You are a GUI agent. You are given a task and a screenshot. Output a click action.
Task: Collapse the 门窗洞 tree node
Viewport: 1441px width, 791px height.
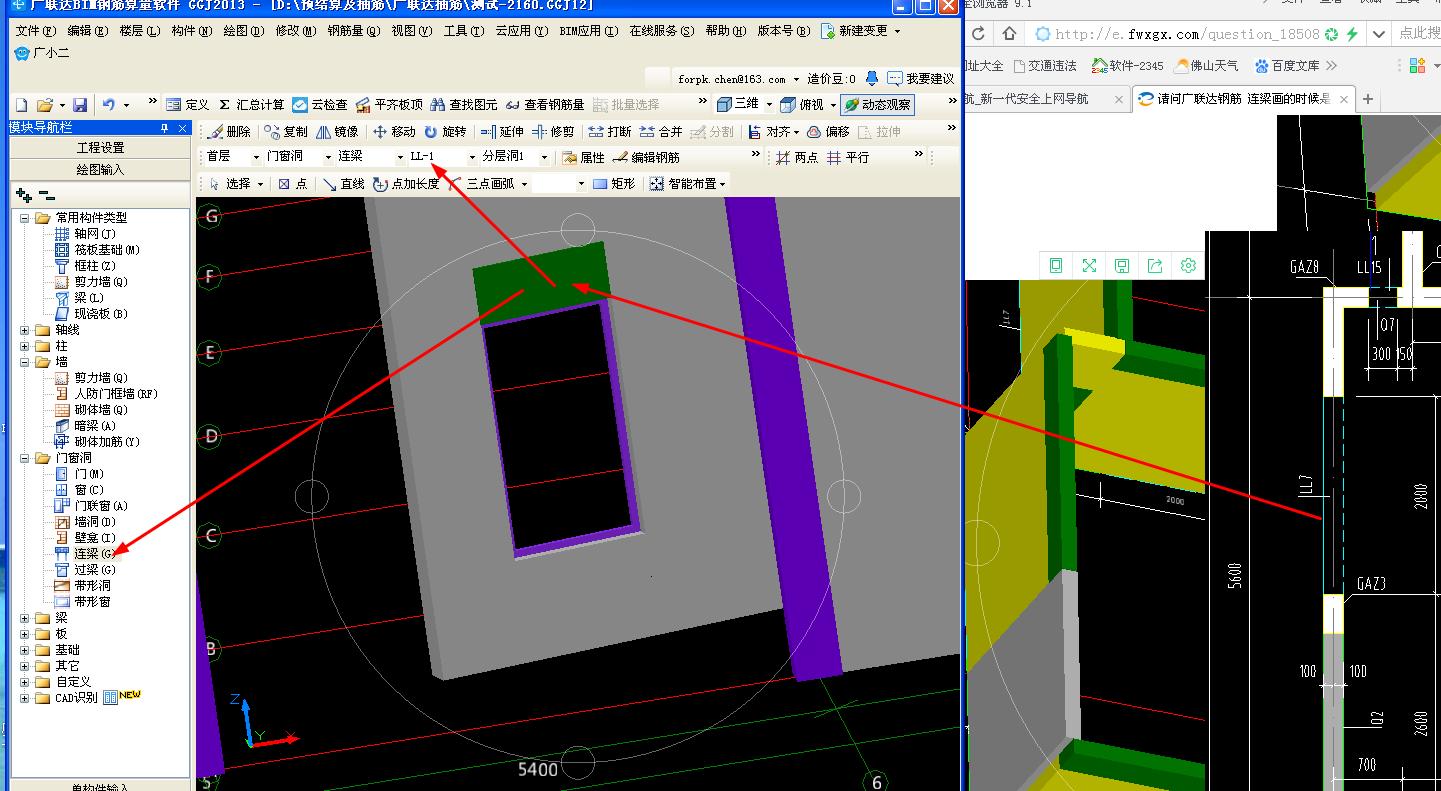[24, 458]
